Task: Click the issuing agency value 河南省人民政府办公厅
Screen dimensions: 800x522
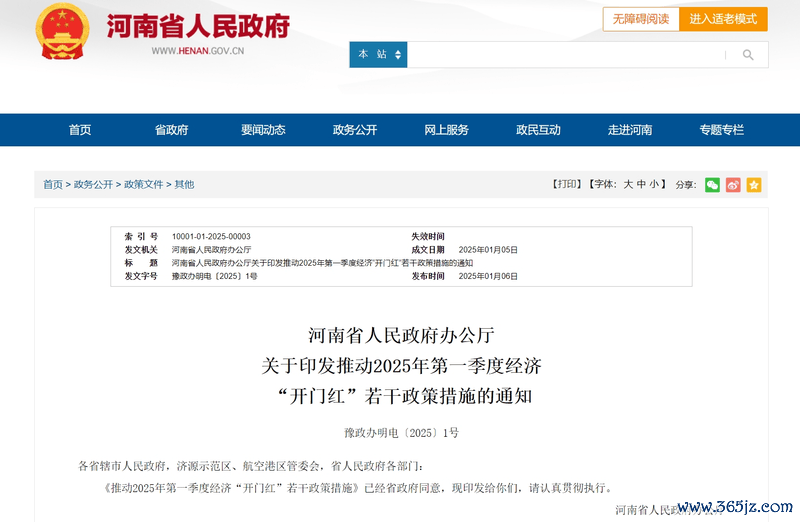Action: [x=211, y=250]
